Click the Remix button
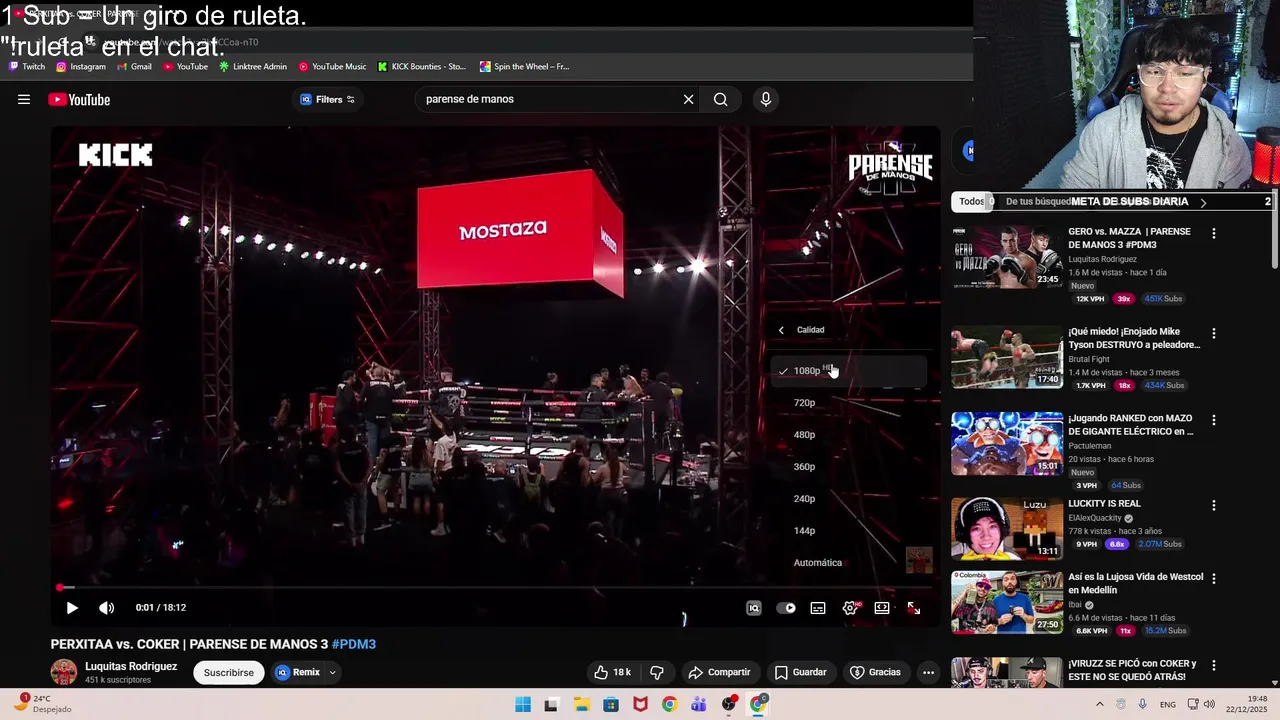The image size is (1280, 720). tap(298, 673)
